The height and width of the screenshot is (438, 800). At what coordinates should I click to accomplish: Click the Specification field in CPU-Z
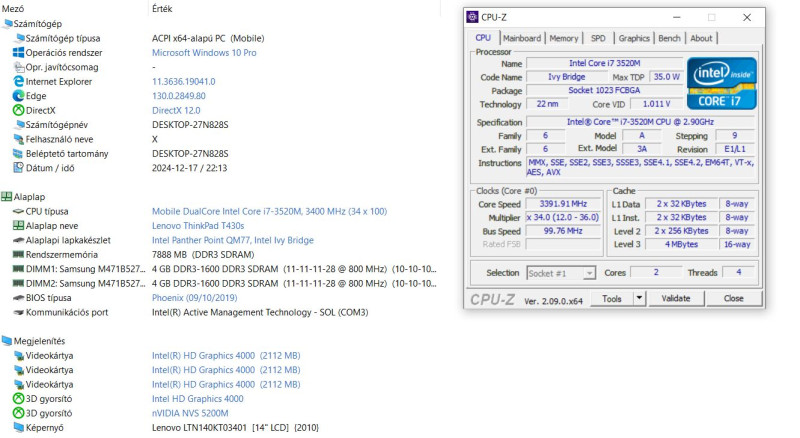(640, 122)
